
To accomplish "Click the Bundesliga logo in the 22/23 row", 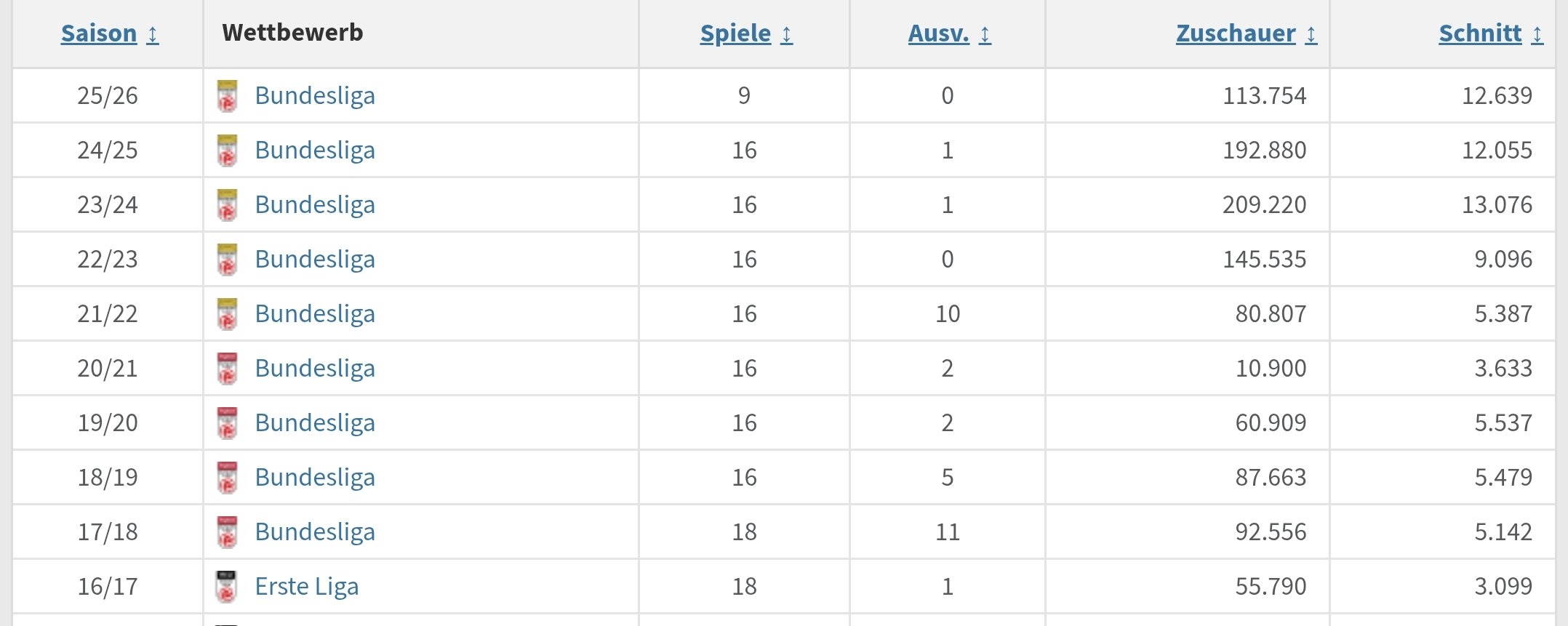I will (227, 260).
